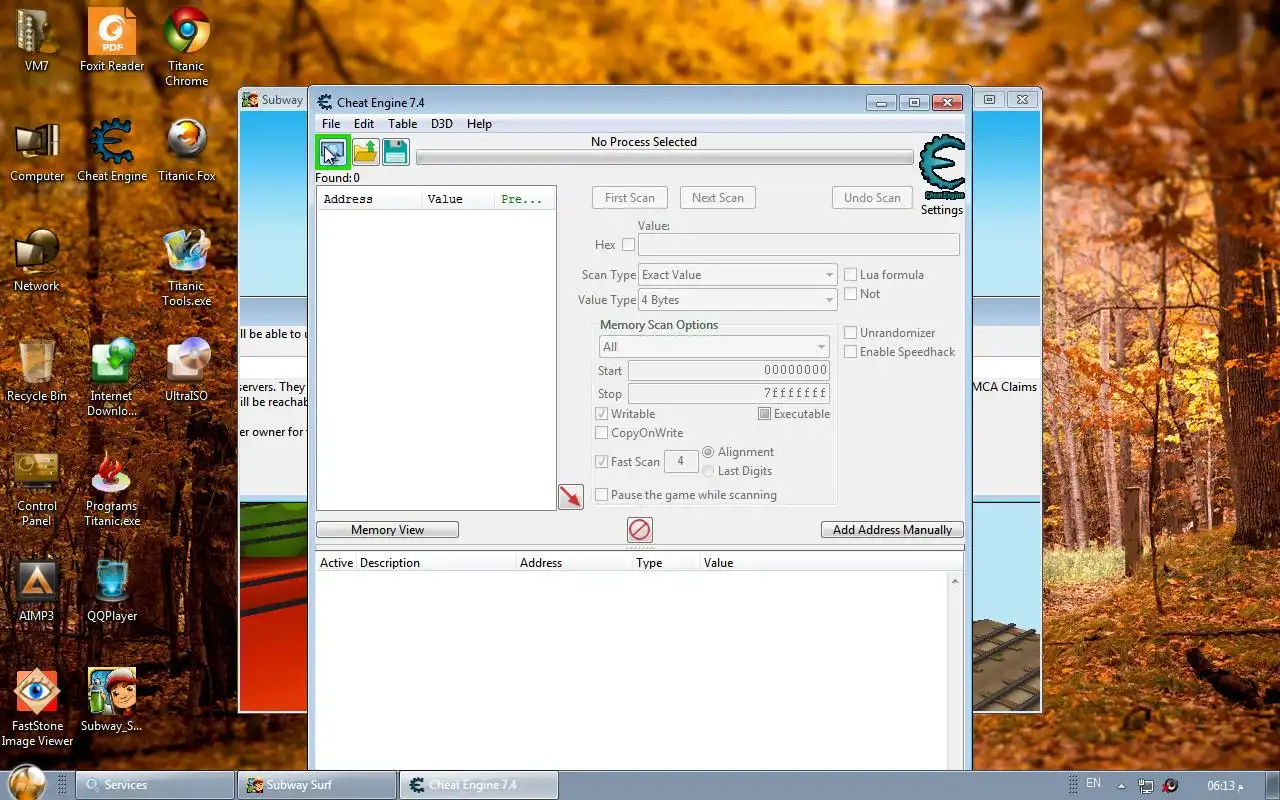The height and width of the screenshot is (800, 1280).
Task: Open Control Panel desktop icon
Action: click(x=37, y=488)
